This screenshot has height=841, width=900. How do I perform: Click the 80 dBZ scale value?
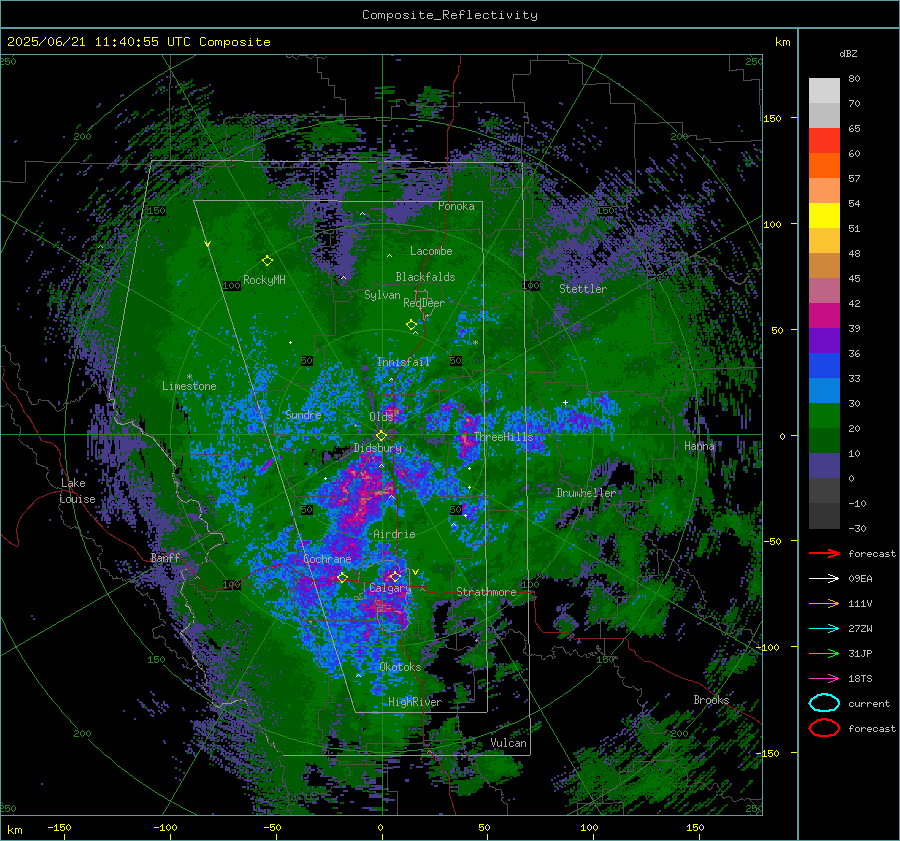point(854,79)
